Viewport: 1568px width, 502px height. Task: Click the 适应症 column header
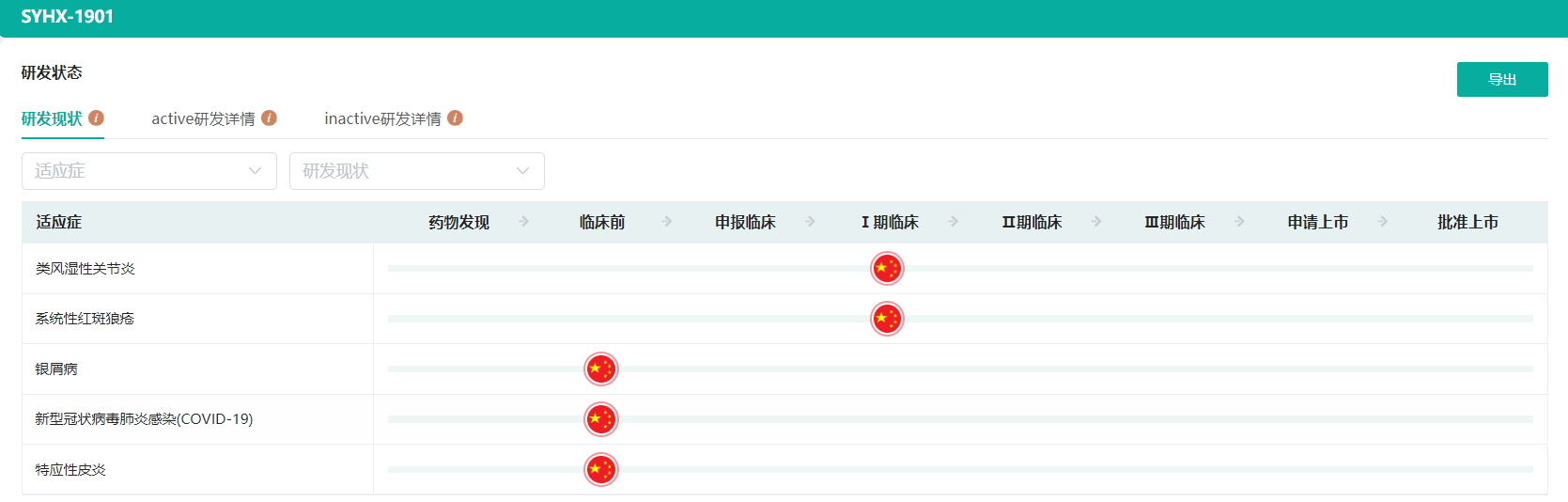tap(59, 222)
